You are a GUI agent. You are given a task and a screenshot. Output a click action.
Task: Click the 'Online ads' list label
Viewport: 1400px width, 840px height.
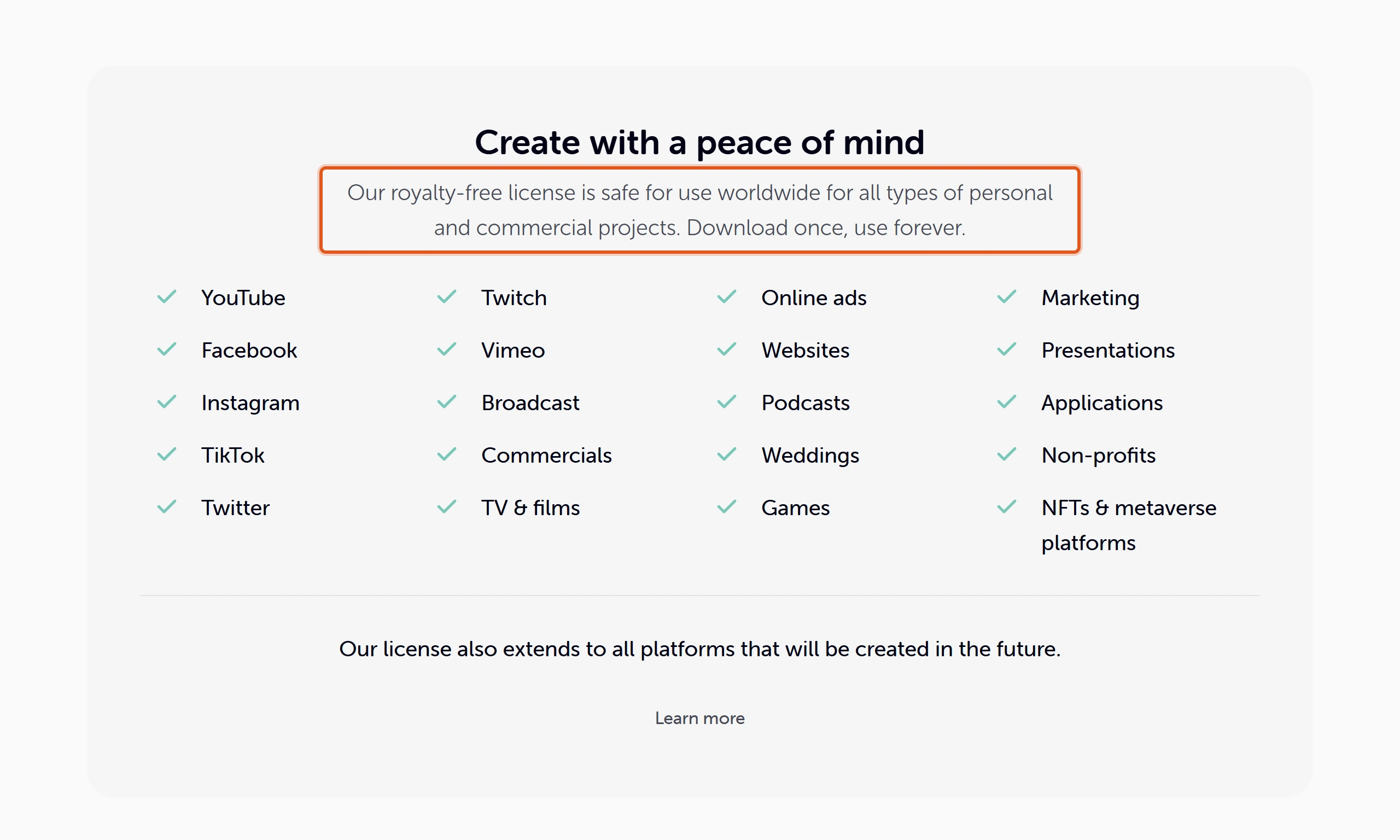[x=814, y=297]
